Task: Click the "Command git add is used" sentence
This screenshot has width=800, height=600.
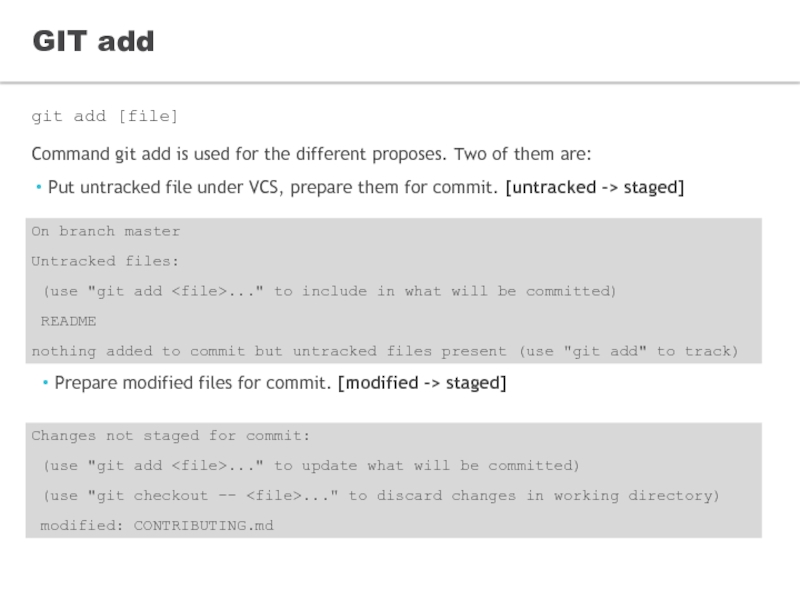Action: coord(311,155)
